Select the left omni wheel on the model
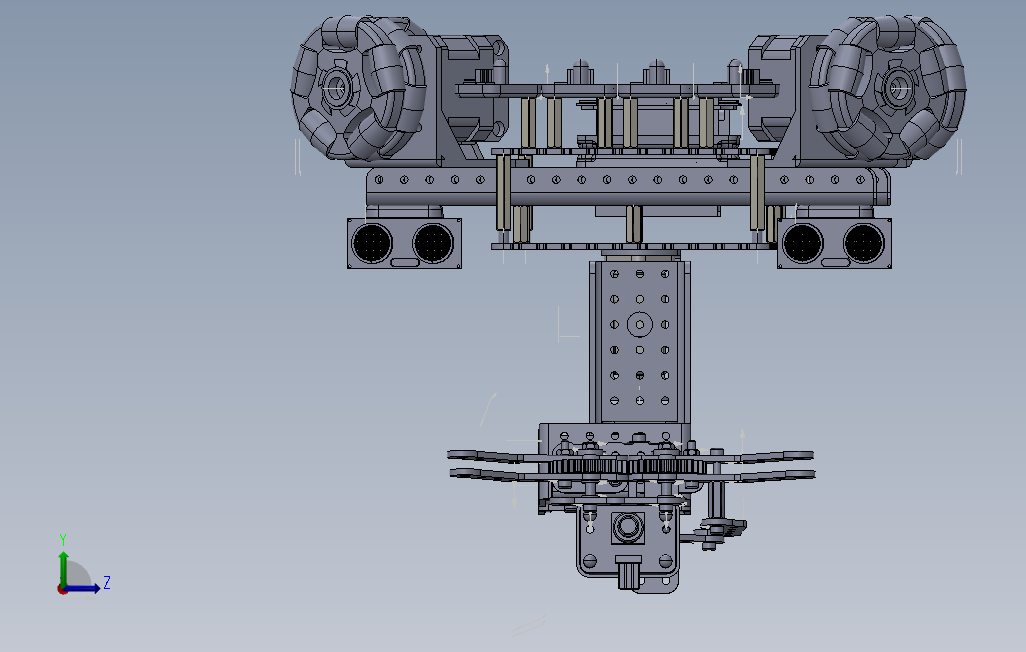This screenshot has width=1026, height=652. point(359,88)
